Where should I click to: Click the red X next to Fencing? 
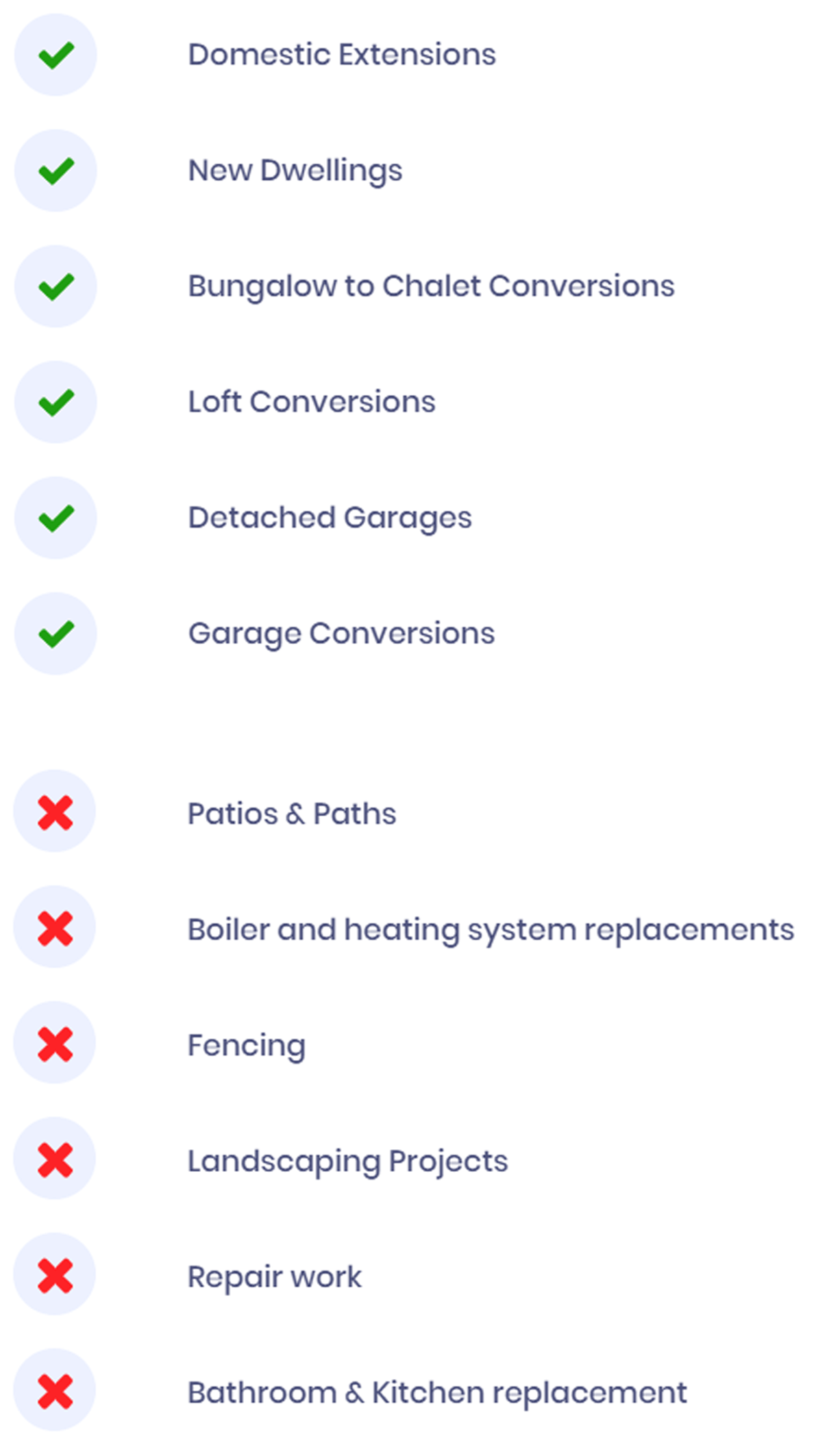[x=55, y=1044]
